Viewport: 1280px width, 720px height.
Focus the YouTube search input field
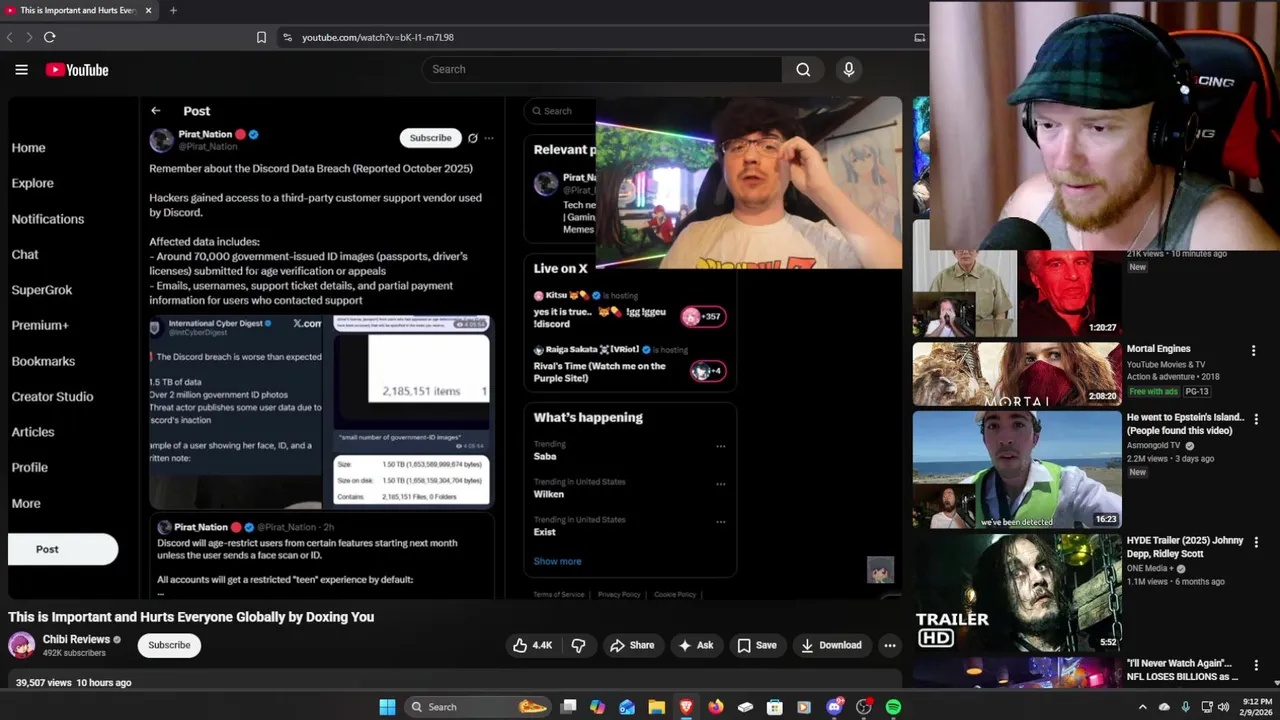click(x=602, y=70)
